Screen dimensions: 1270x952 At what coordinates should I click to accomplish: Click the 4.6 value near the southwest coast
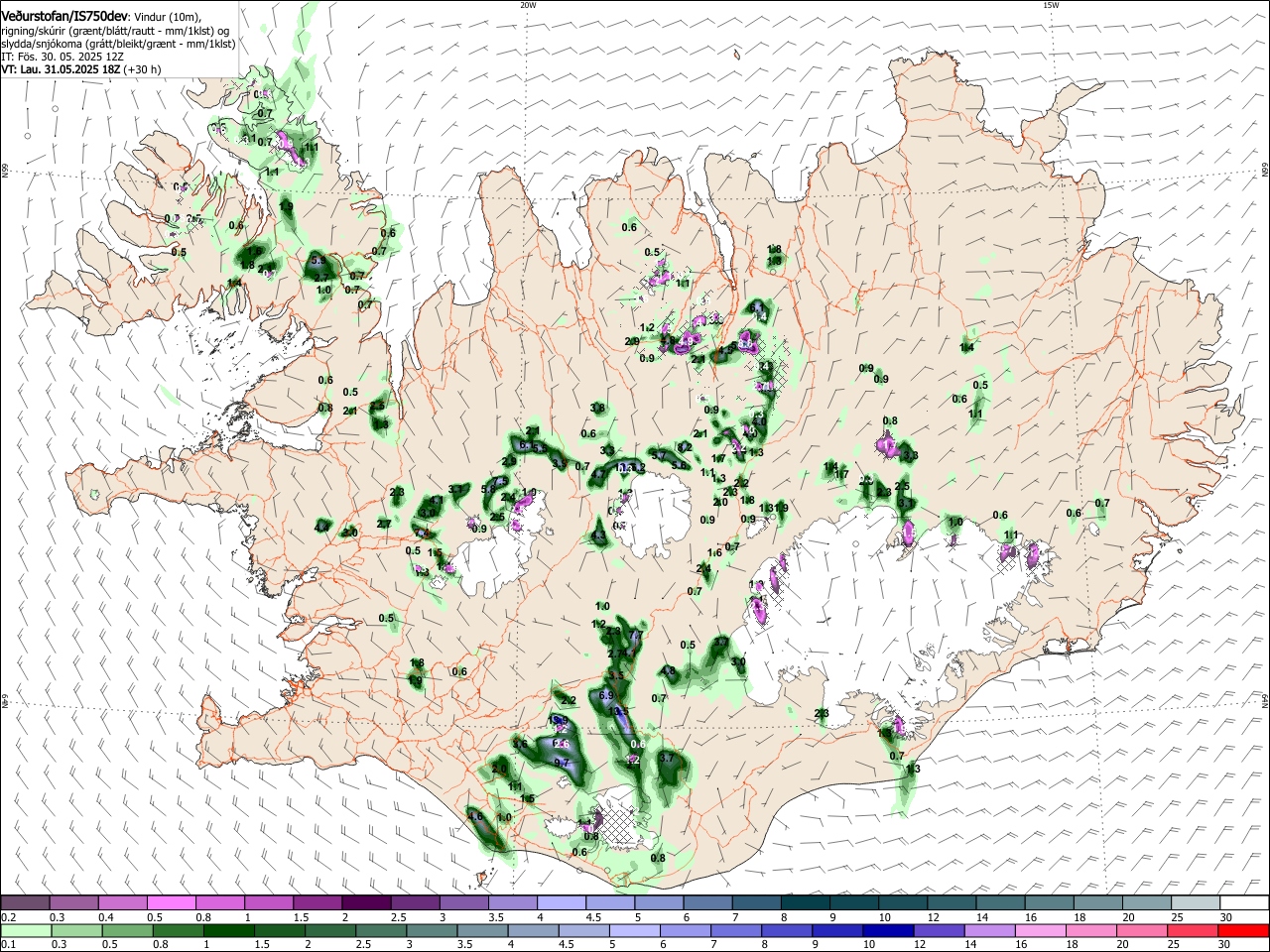tap(475, 816)
